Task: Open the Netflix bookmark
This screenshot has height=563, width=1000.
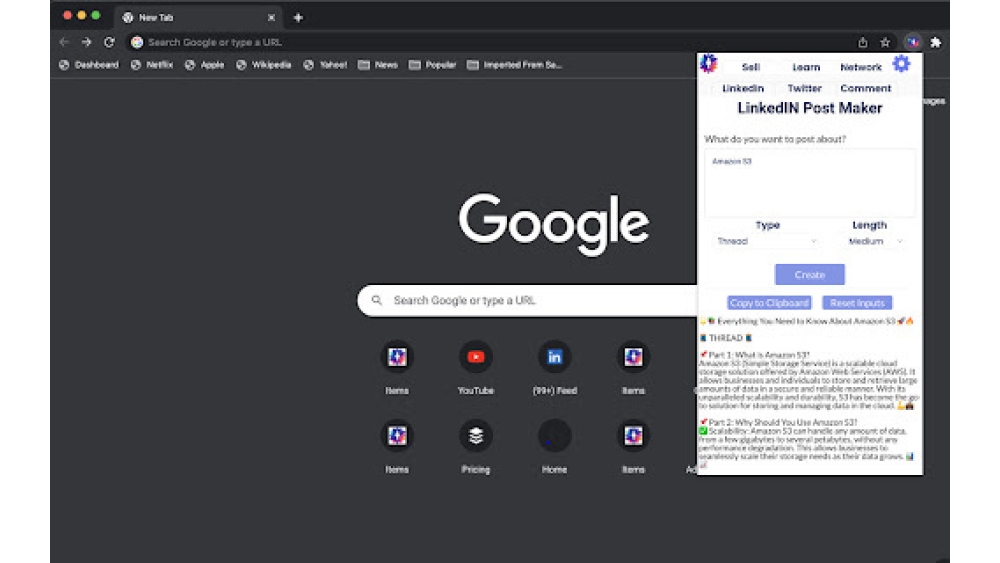Action: pyautogui.click(x=152, y=65)
